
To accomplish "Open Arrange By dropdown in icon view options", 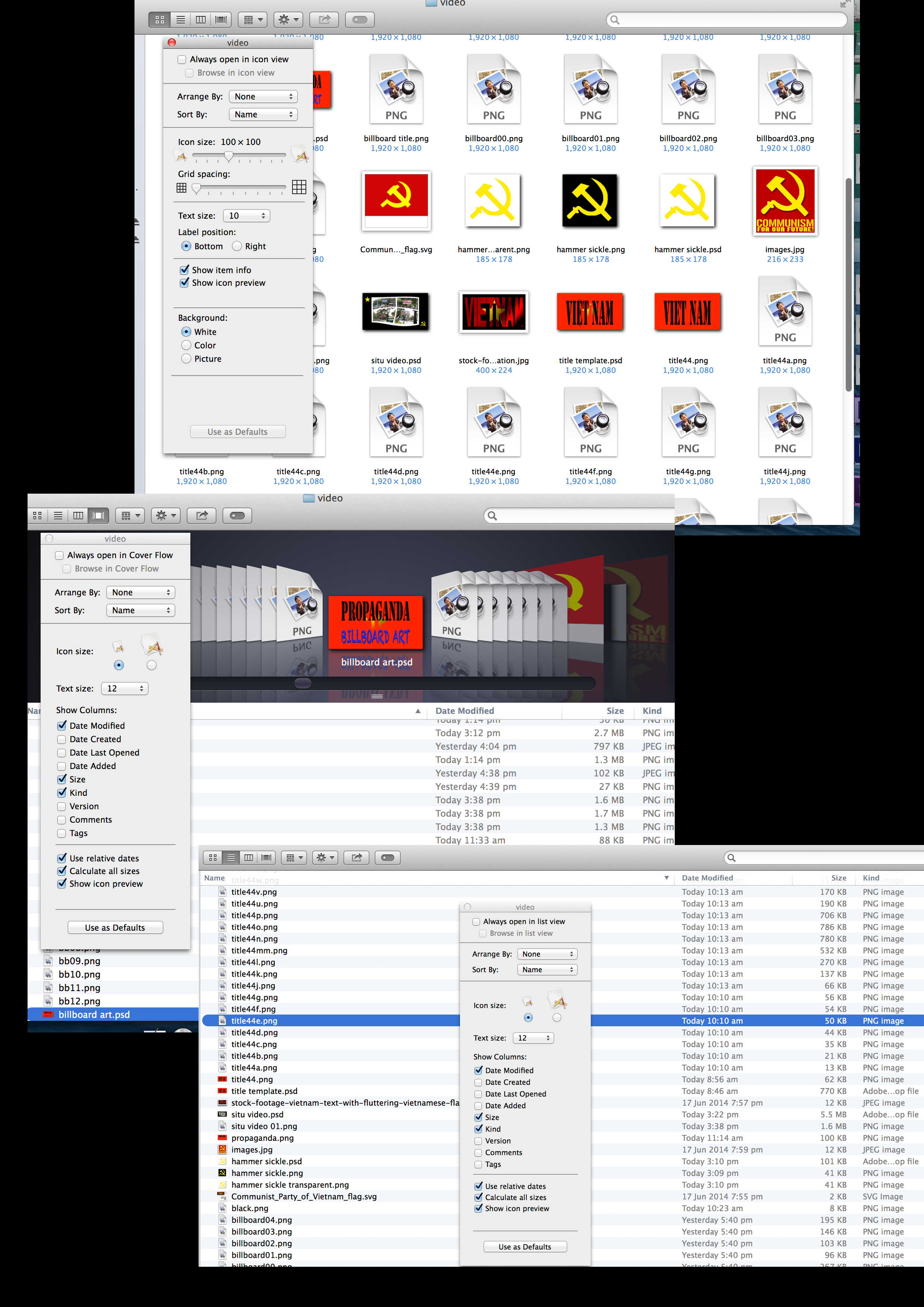I will [x=263, y=97].
